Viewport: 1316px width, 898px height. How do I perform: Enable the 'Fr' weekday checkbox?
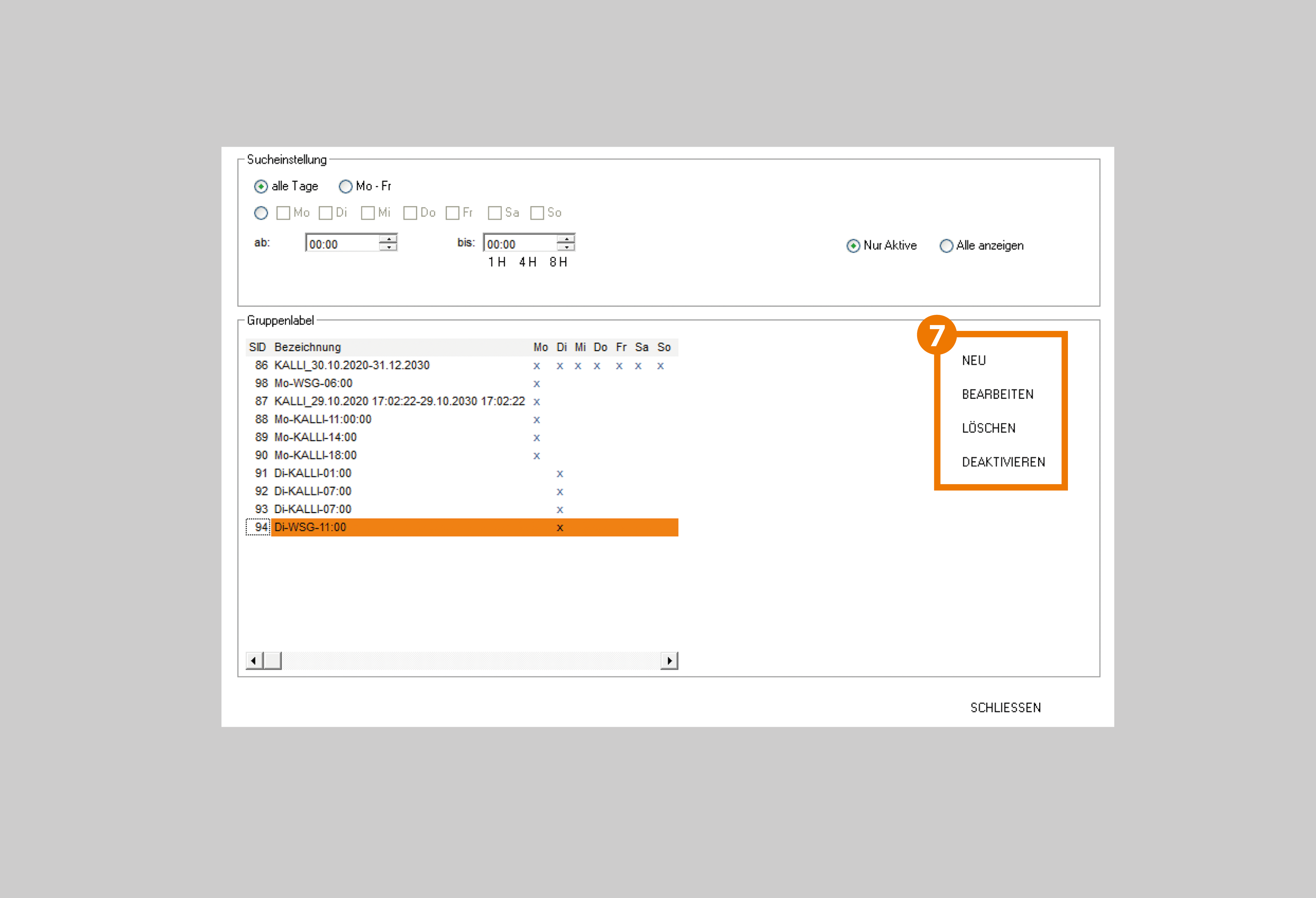tap(452, 213)
